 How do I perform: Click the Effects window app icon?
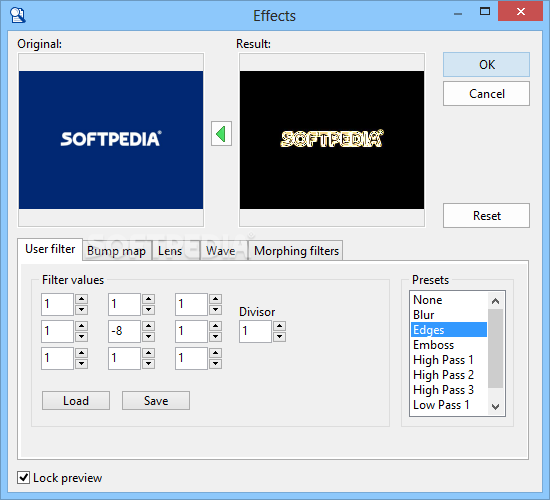tap(18, 15)
